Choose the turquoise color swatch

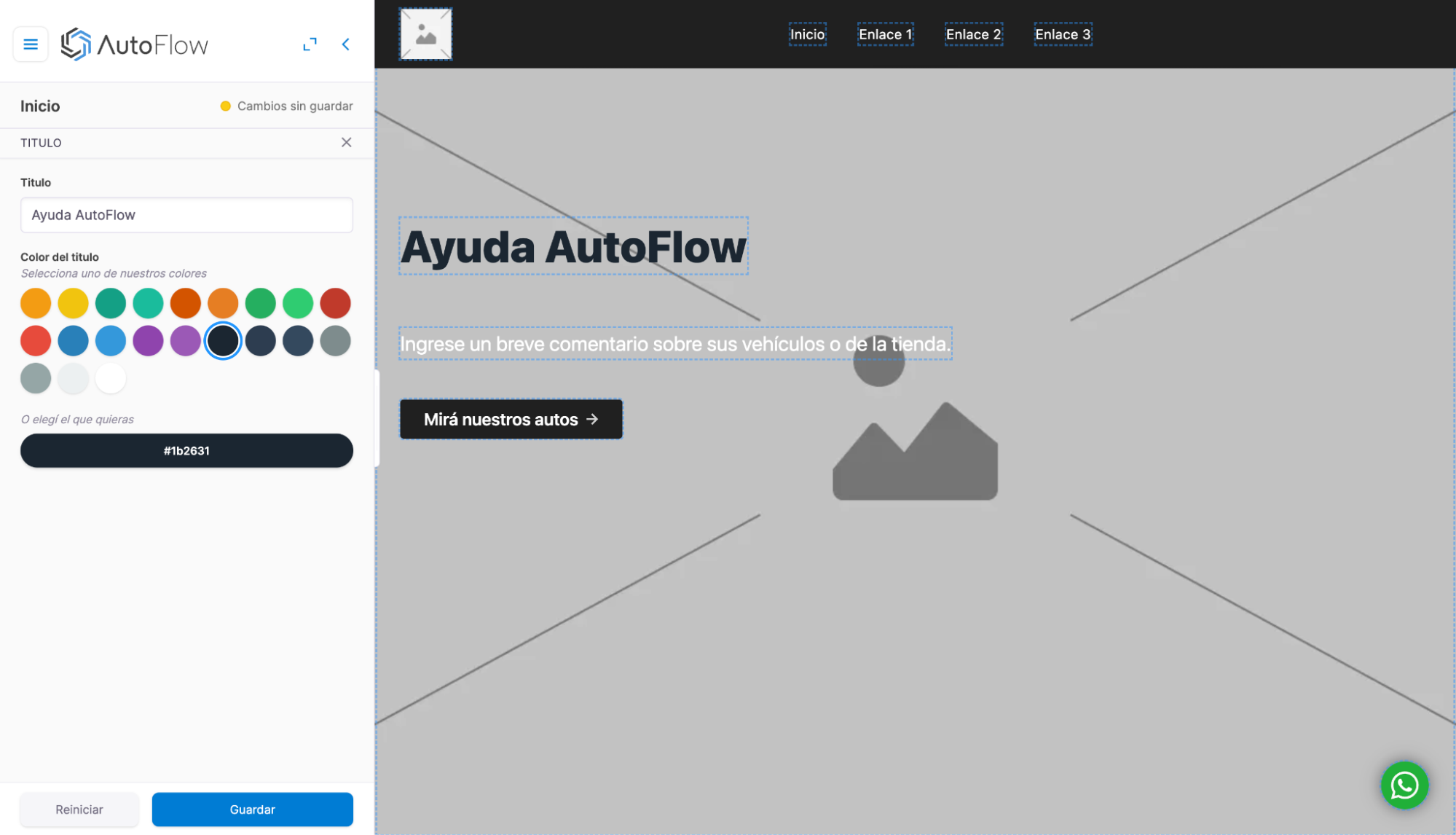point(148,303)
